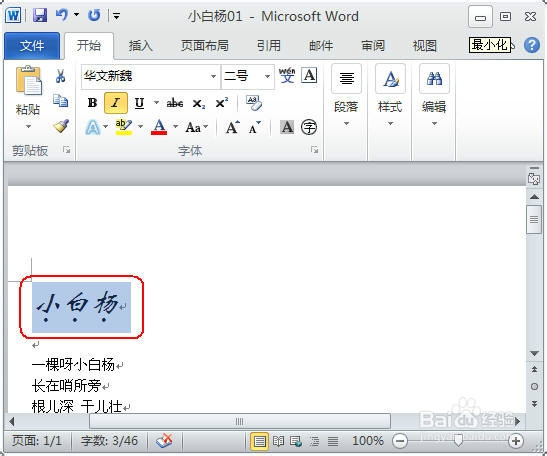
Task: Shrink font size
Action: [255, 127]
